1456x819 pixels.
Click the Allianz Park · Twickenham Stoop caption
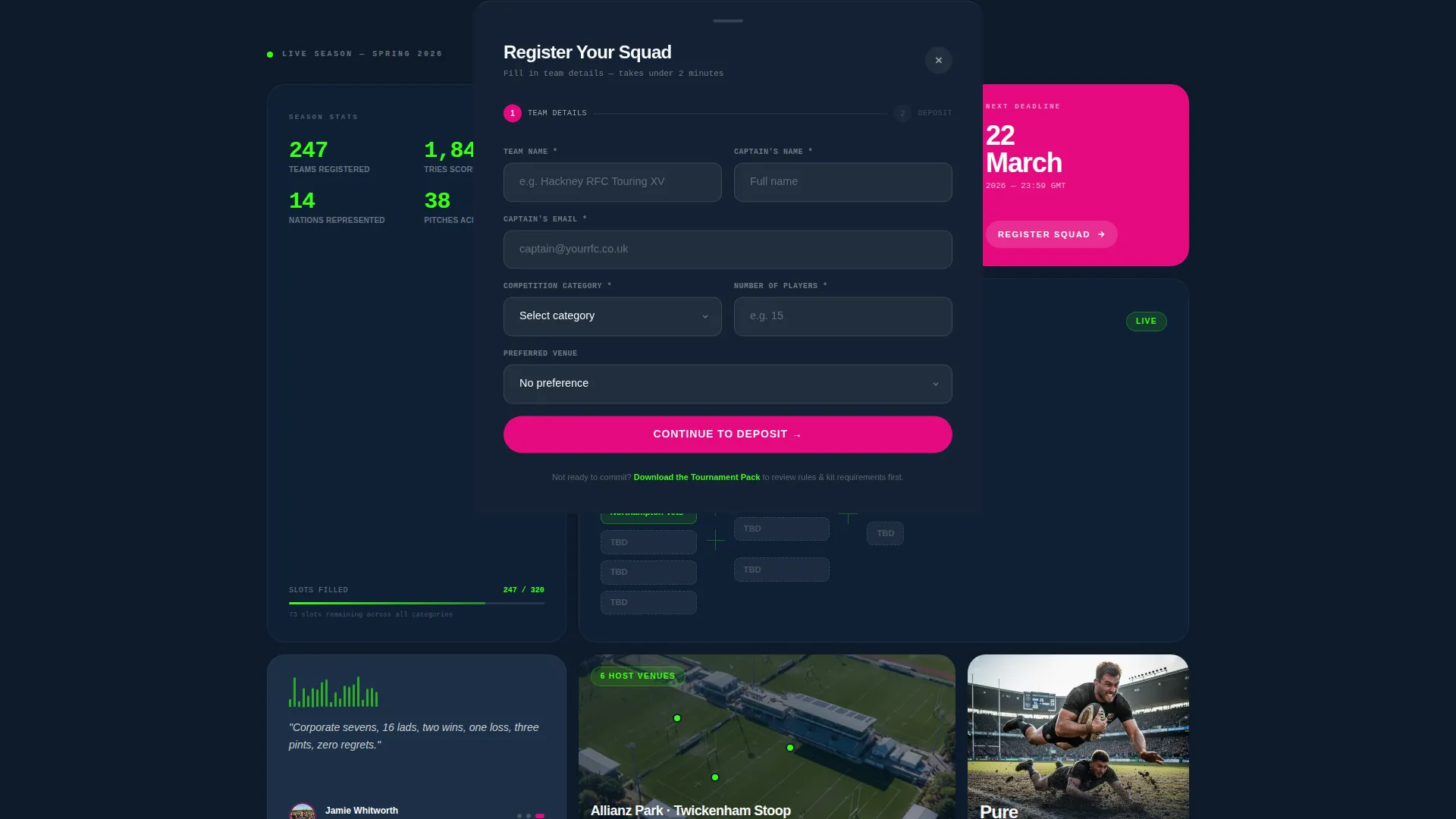pyautogui.click(x=690, y=811)
